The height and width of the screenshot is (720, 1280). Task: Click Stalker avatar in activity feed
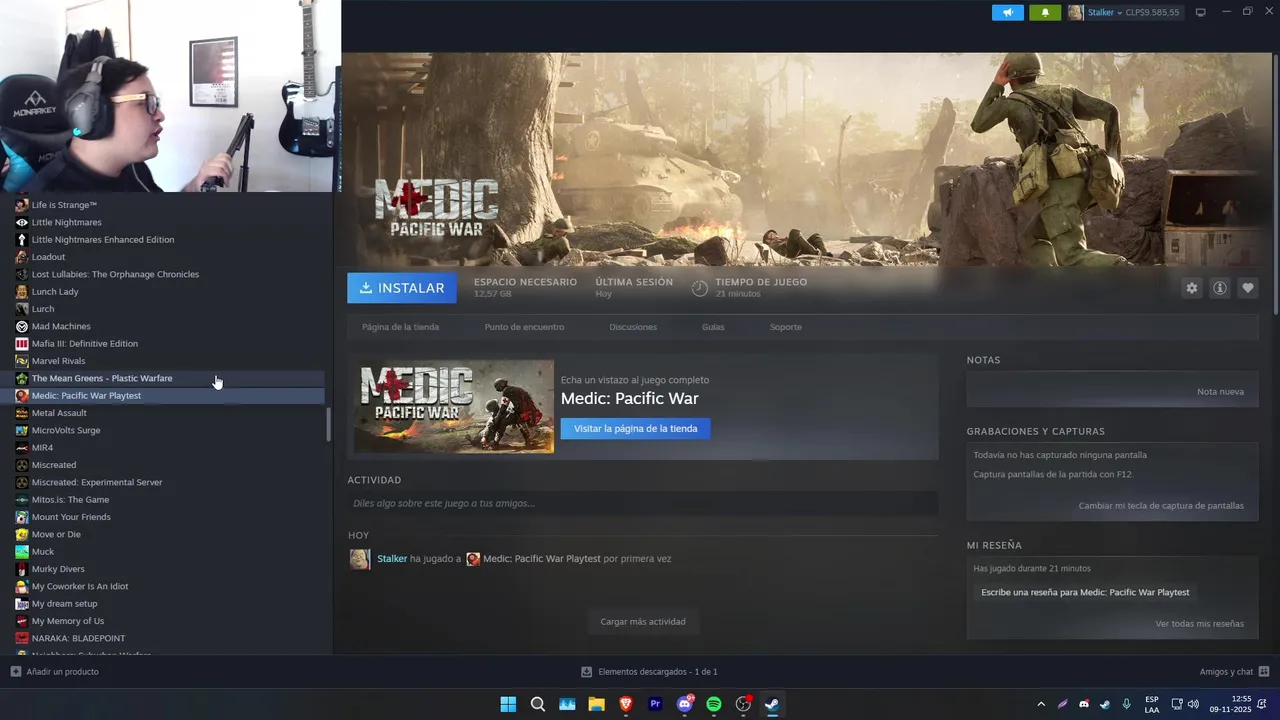(x=360, y=559)
